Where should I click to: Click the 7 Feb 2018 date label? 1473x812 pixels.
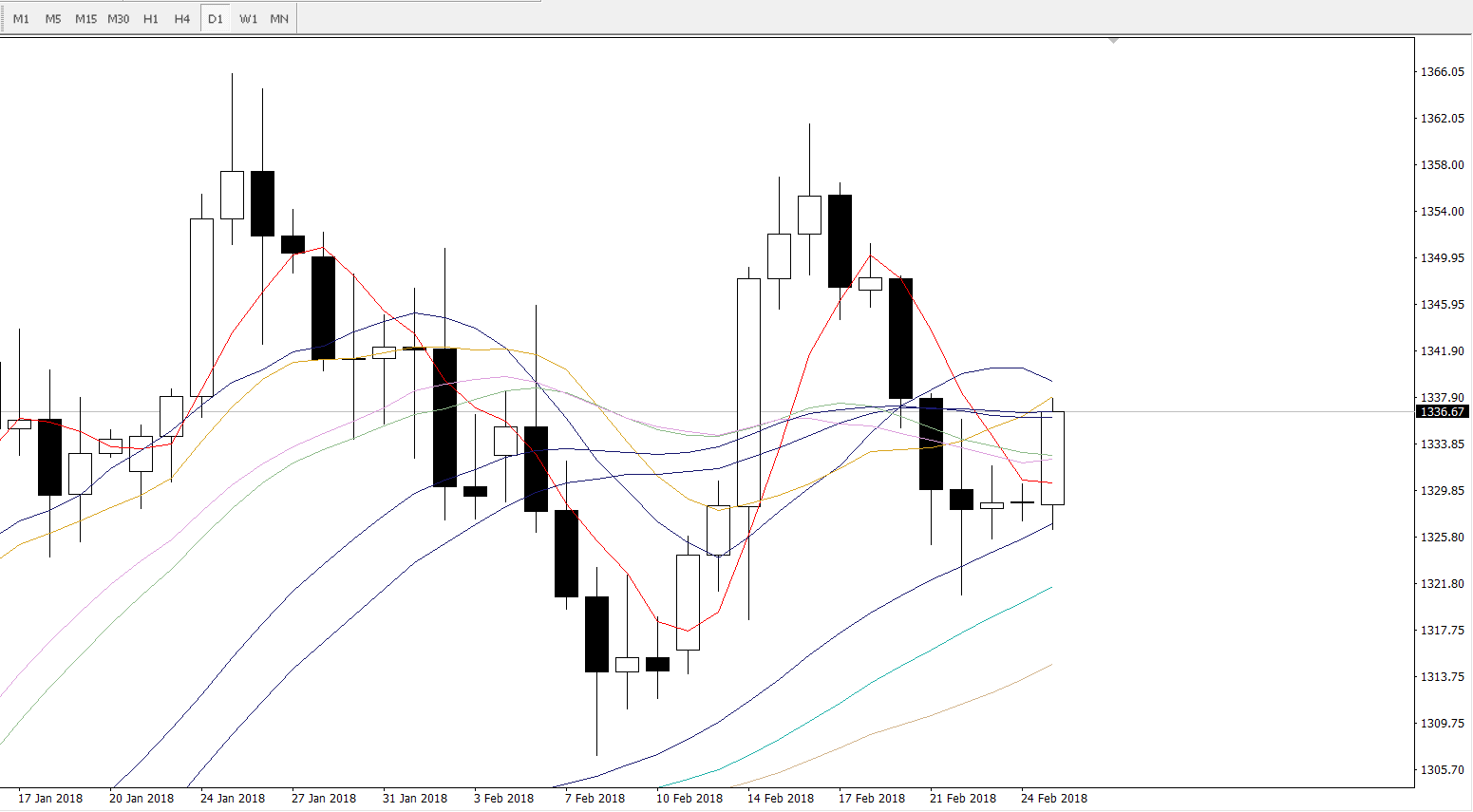[x=595, y=799]
